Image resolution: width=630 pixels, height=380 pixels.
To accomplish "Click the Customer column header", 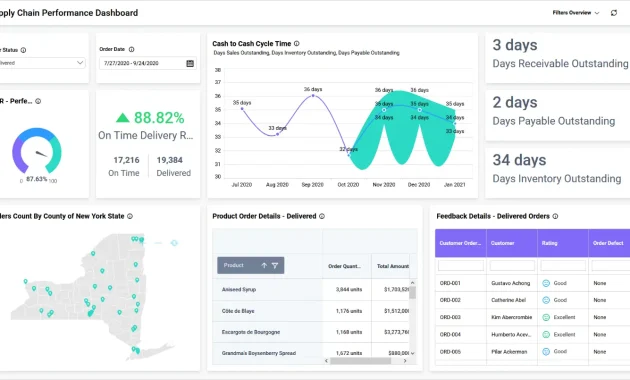I will tap(512, 243).
